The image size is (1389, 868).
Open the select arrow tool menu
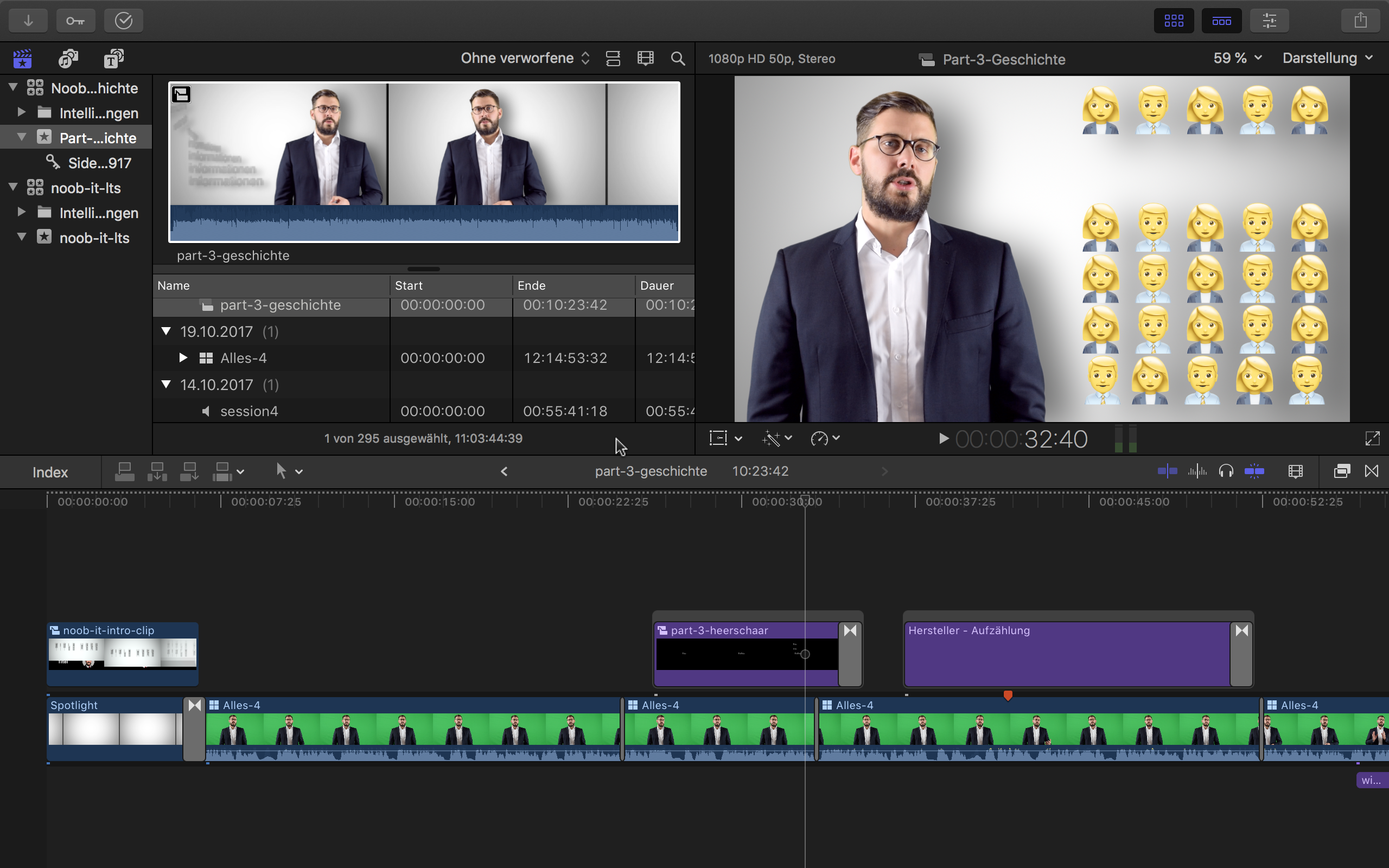[x=289, y=471]
